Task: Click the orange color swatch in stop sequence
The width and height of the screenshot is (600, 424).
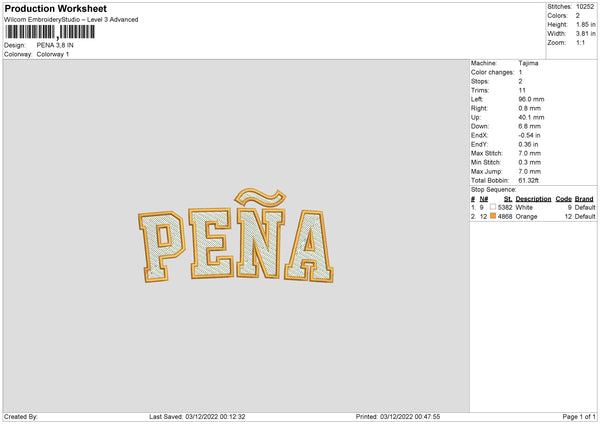Action: click(x=493, y=216)
